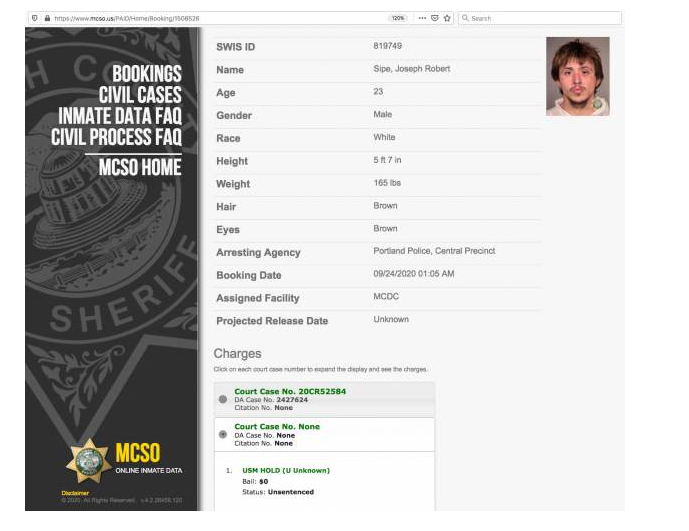The height and width of the screenshot is (531, 689).
Task: Click the shield tracking protection icon
Action: click(x=35, y=18)
